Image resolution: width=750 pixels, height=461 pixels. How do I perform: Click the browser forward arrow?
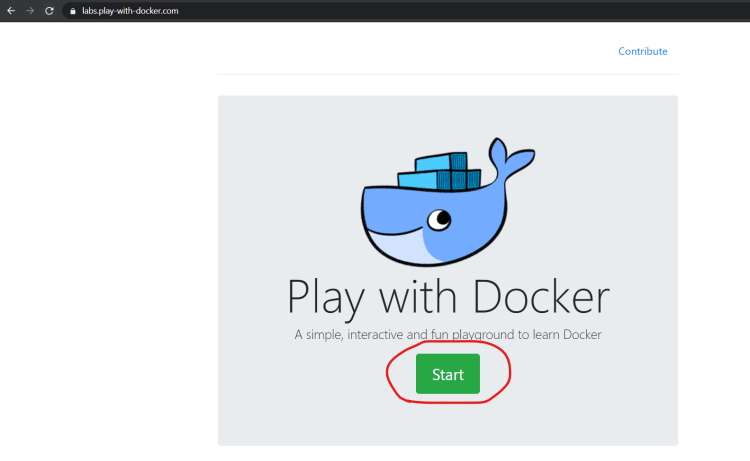(30, 11)
